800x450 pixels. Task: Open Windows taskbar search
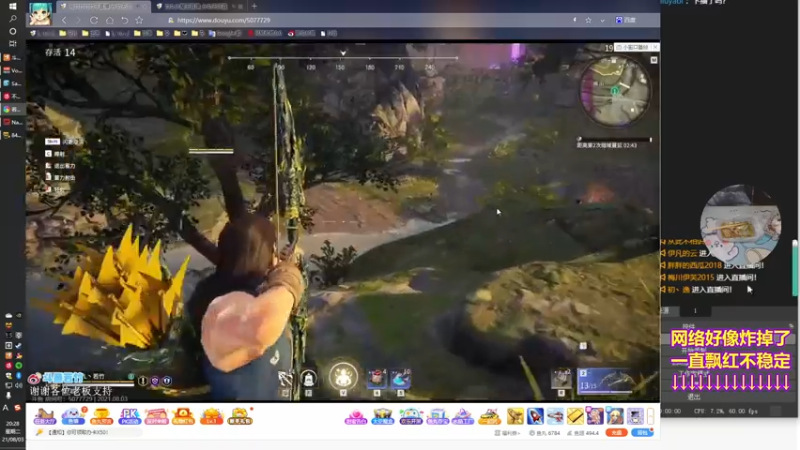13,18
